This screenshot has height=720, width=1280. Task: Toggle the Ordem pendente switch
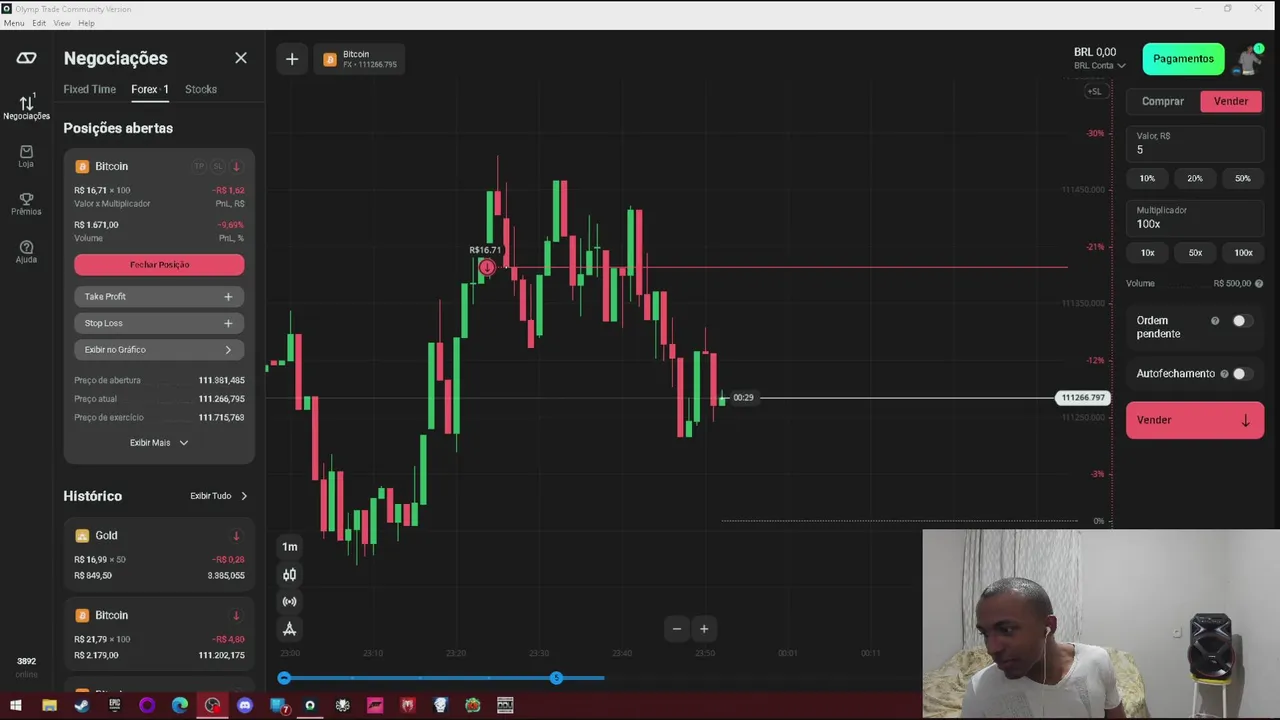tap(1242, 321)
